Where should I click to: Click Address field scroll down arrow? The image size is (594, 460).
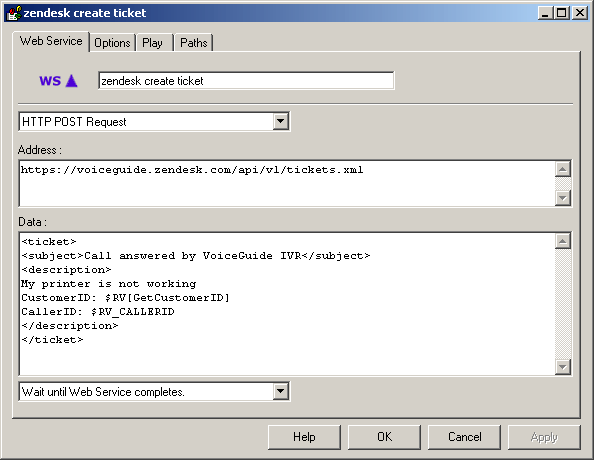(563, 198)
